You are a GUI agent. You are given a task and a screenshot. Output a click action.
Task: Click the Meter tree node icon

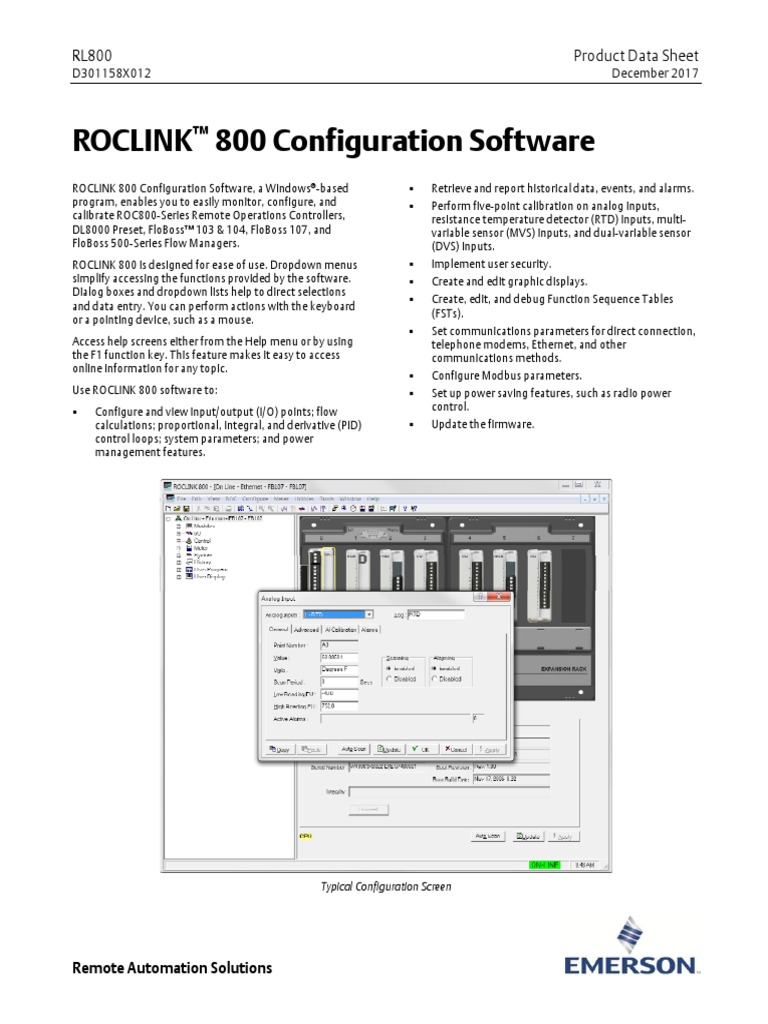point(189,548)
